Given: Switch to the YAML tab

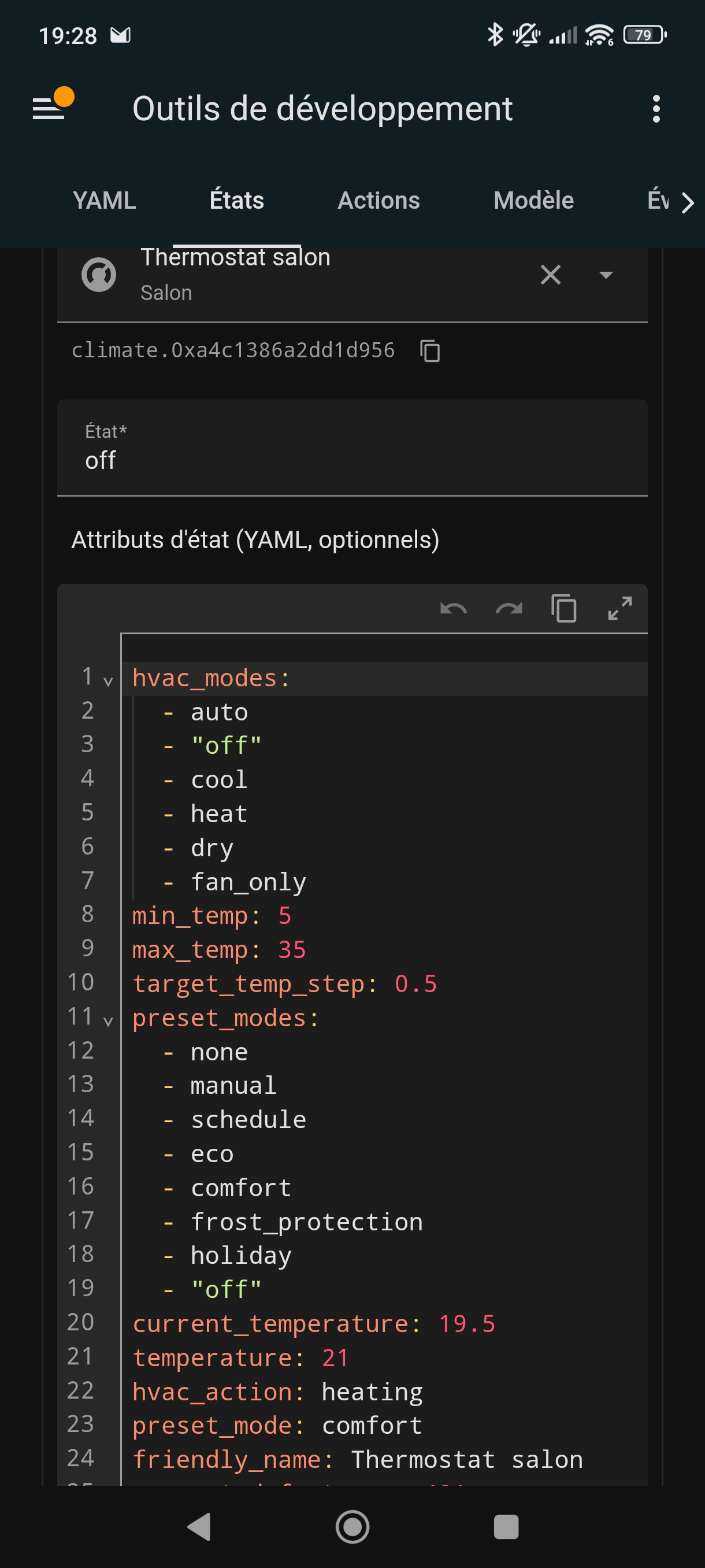Looking at the screenshot, I should coord(104,200).
